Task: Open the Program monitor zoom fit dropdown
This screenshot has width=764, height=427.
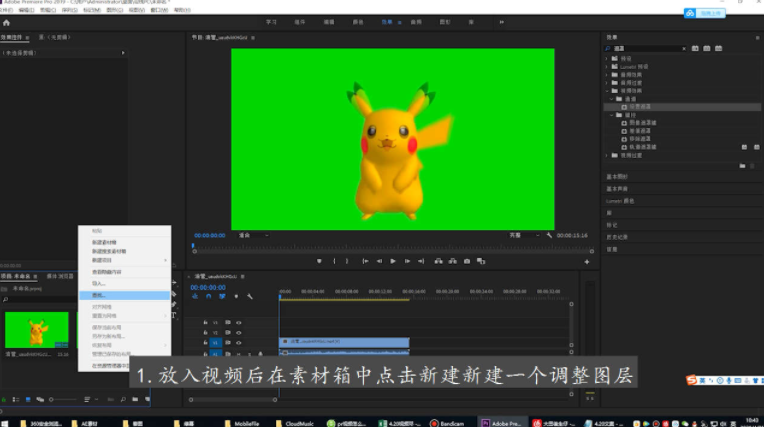Action: pos(253,235)
